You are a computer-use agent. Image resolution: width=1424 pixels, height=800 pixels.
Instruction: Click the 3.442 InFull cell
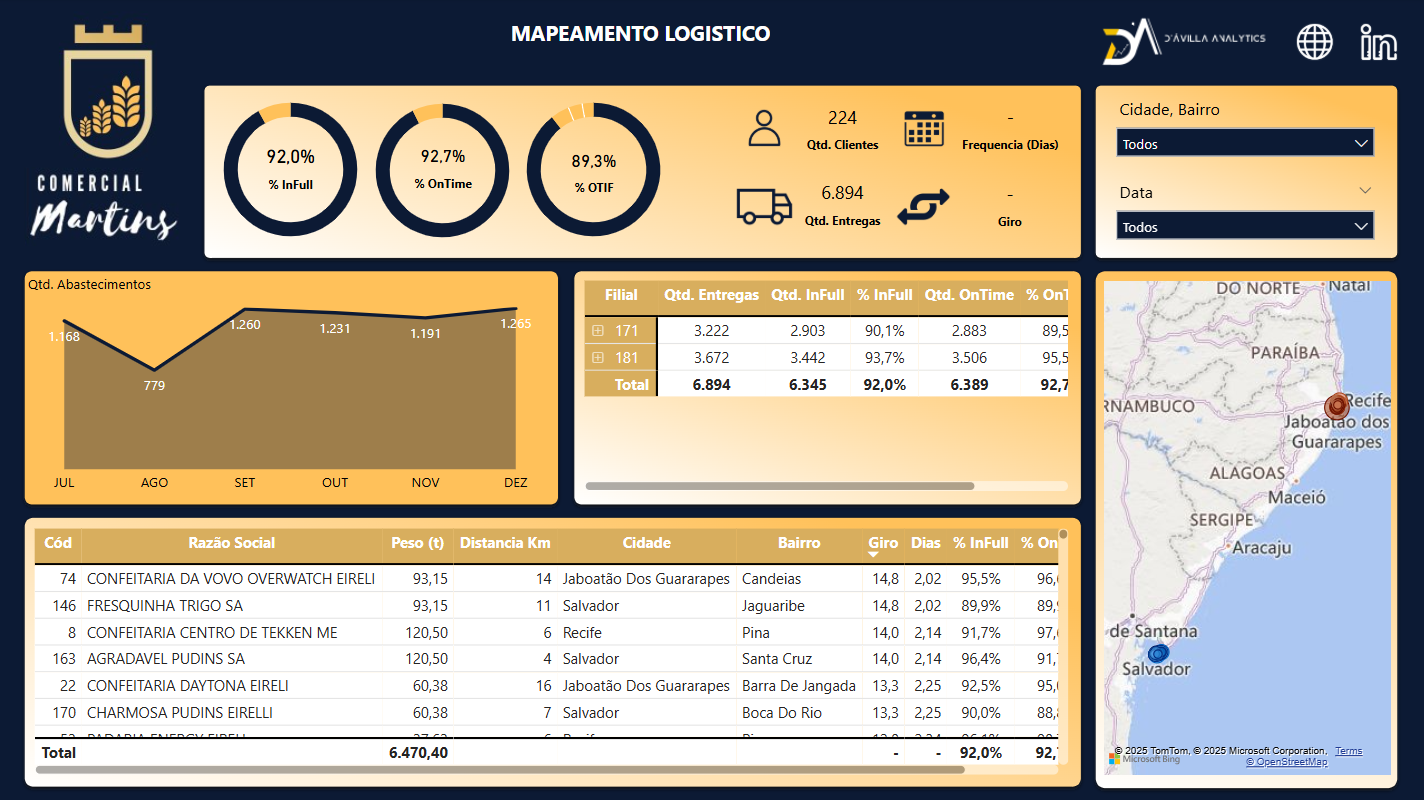[x=808, y=358]
